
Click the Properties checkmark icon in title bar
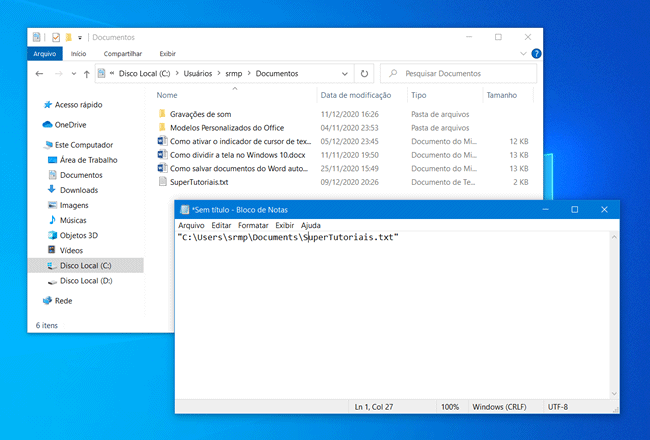[x=56, y=37]
